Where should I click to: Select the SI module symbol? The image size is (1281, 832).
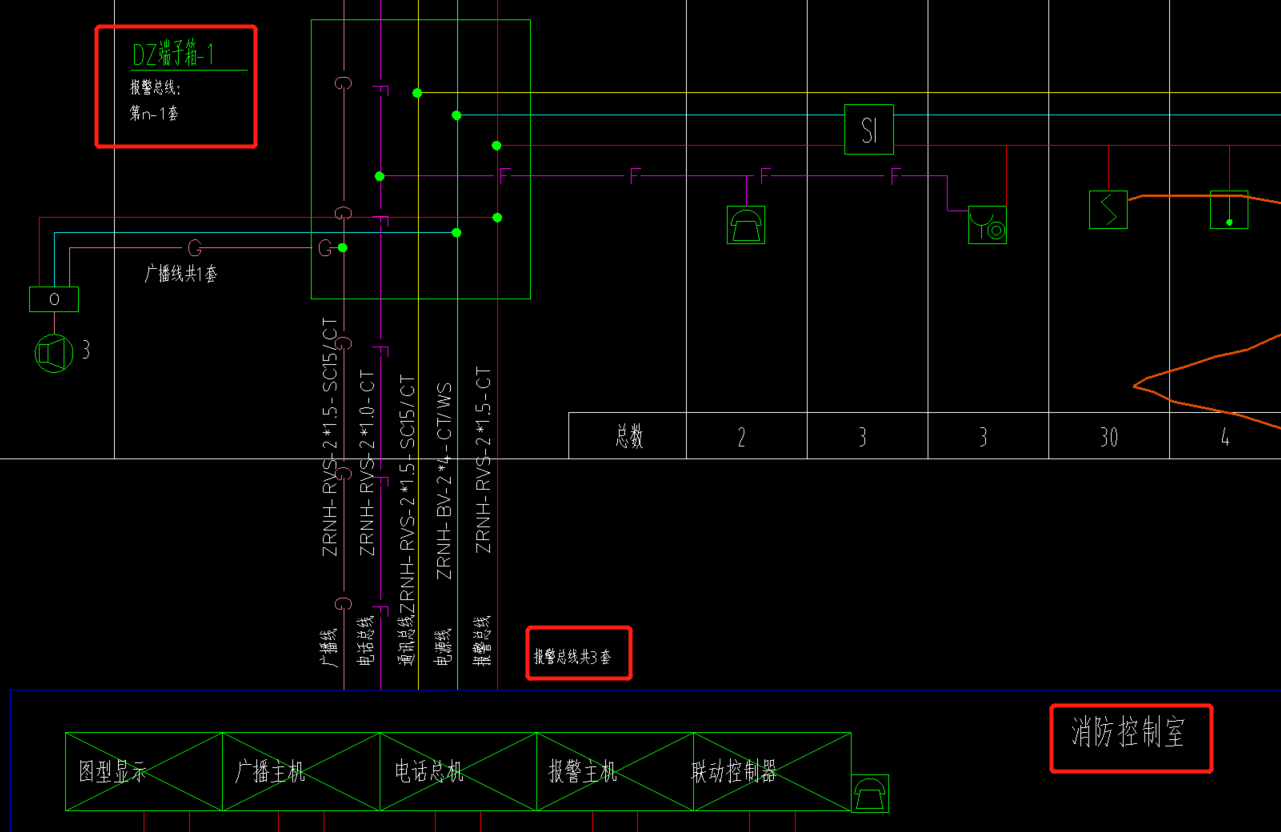[869, 129]
